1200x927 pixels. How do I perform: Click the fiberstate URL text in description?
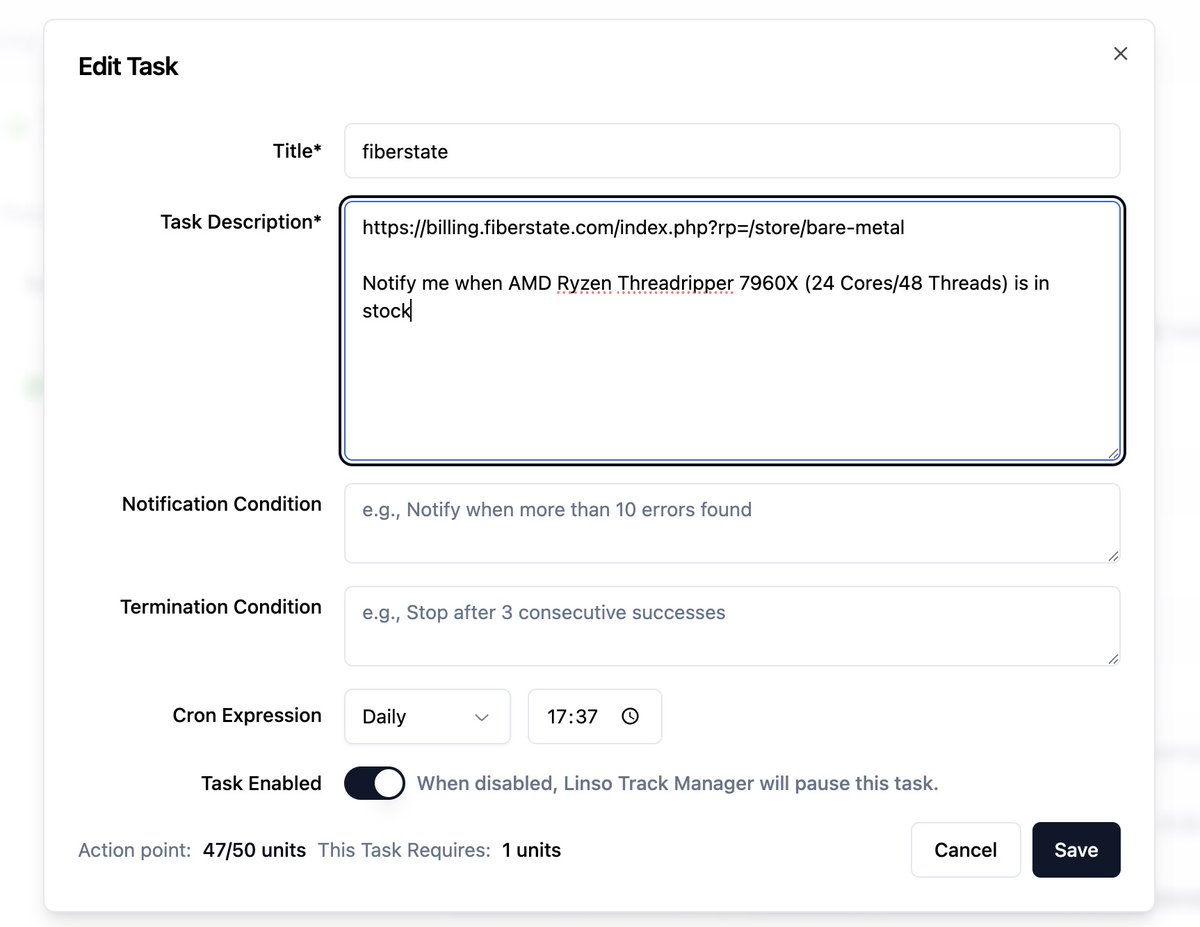(633, 228)
